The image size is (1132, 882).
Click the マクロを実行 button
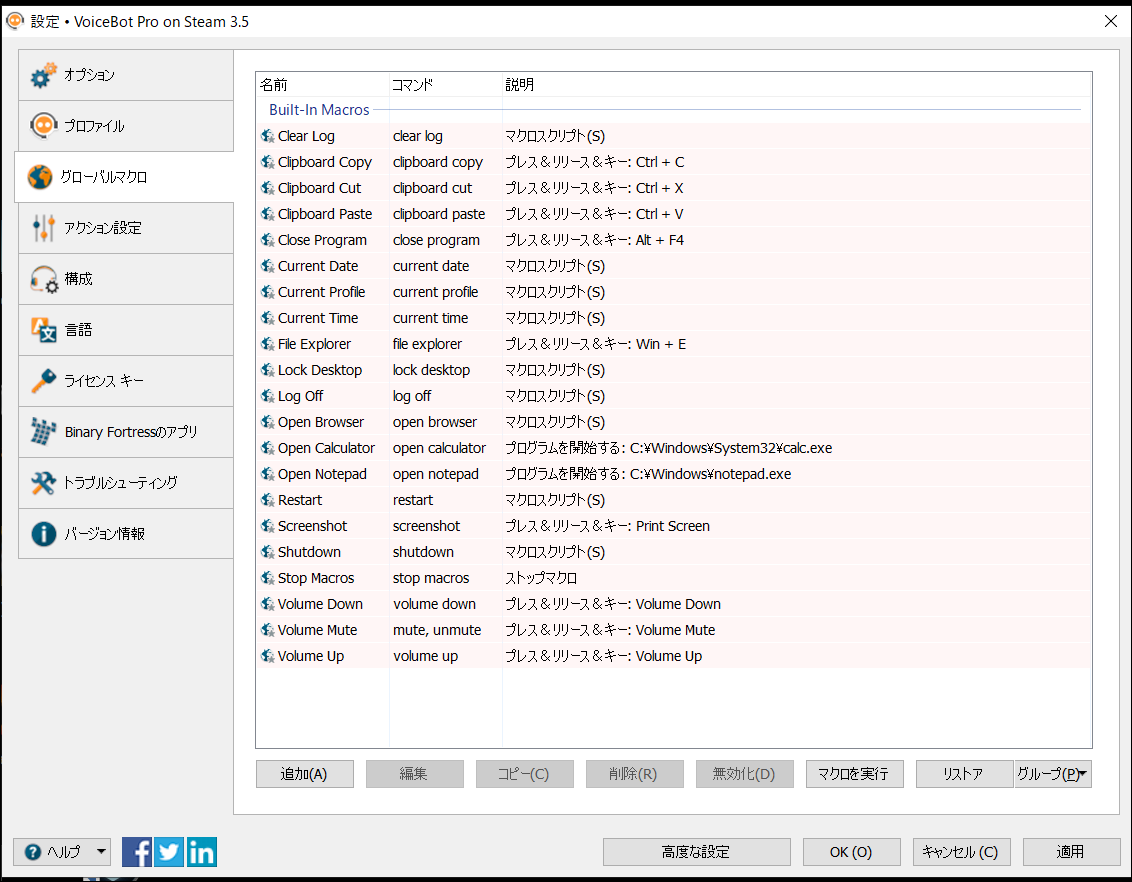855,774
